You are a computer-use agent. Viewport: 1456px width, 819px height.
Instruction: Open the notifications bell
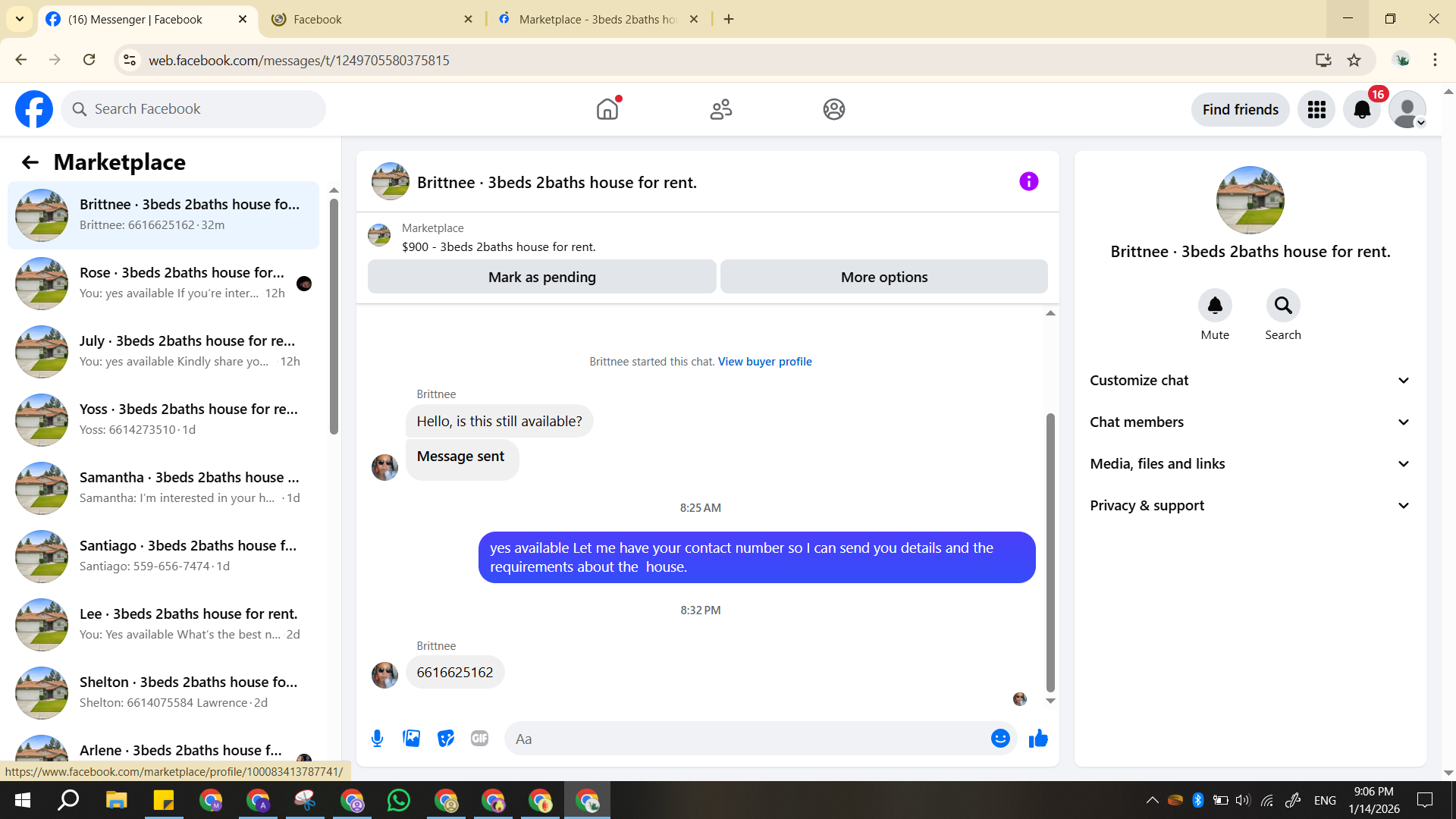pos(1362,110)
